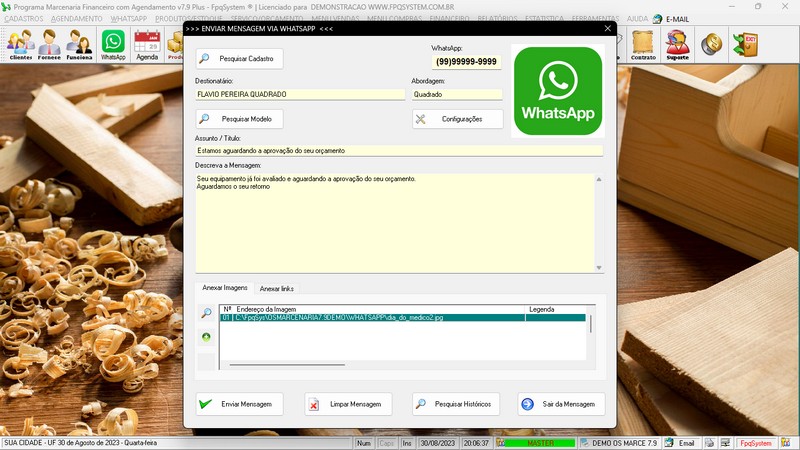
Task: Click the FpqSystem status bar label
Action: [756, 443]
